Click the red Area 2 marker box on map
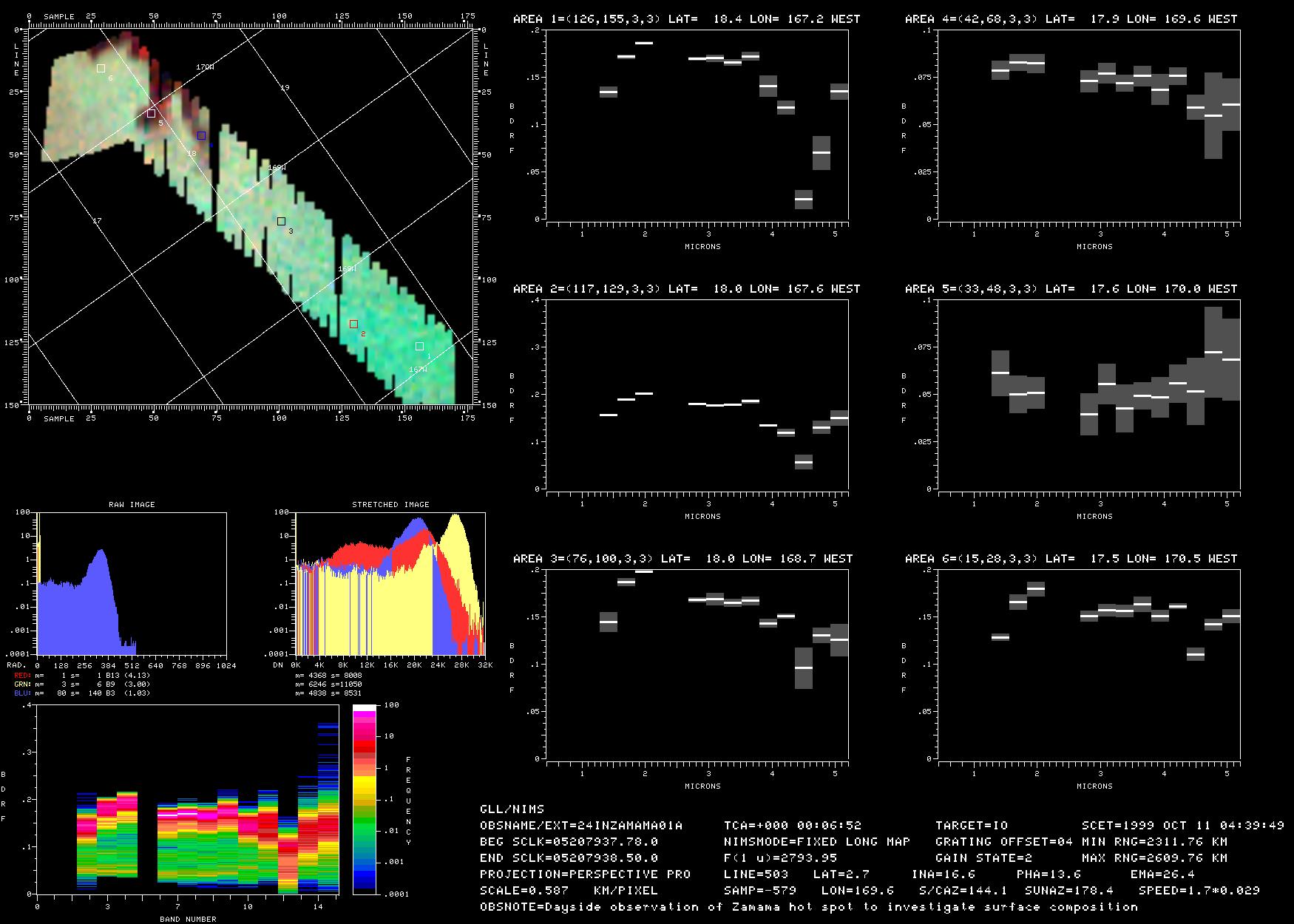This screenshot has width=1294, height=924. point(353,324)
